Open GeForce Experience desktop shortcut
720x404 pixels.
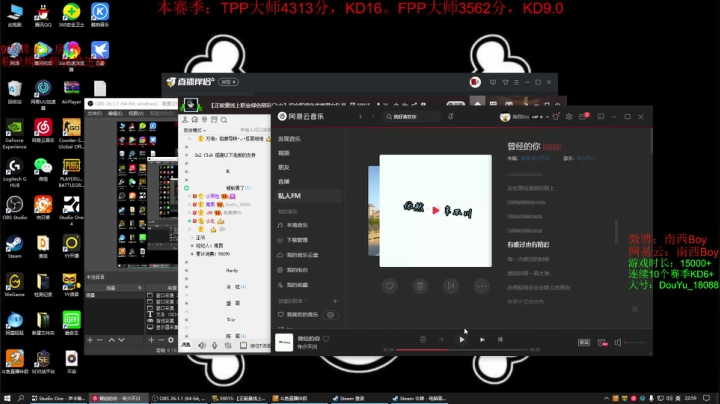tap(15, 134)
